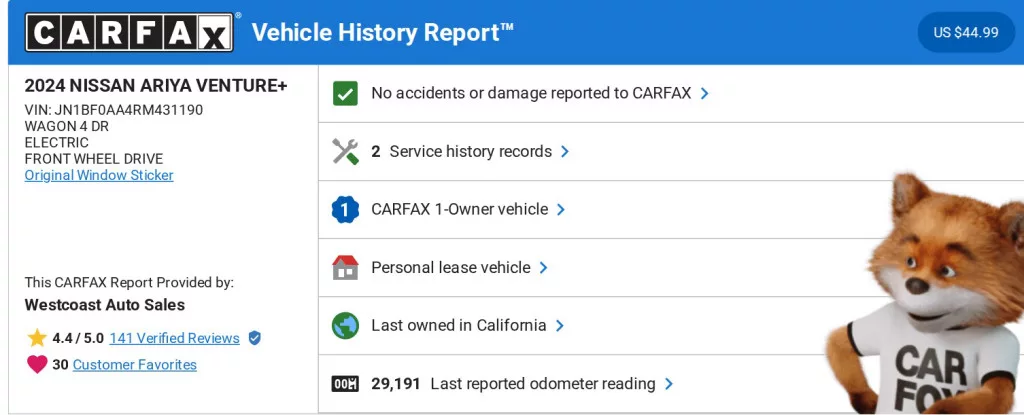Expand the Personal lease vehicle chevron
1024x415 pixels.
point(544,268)
